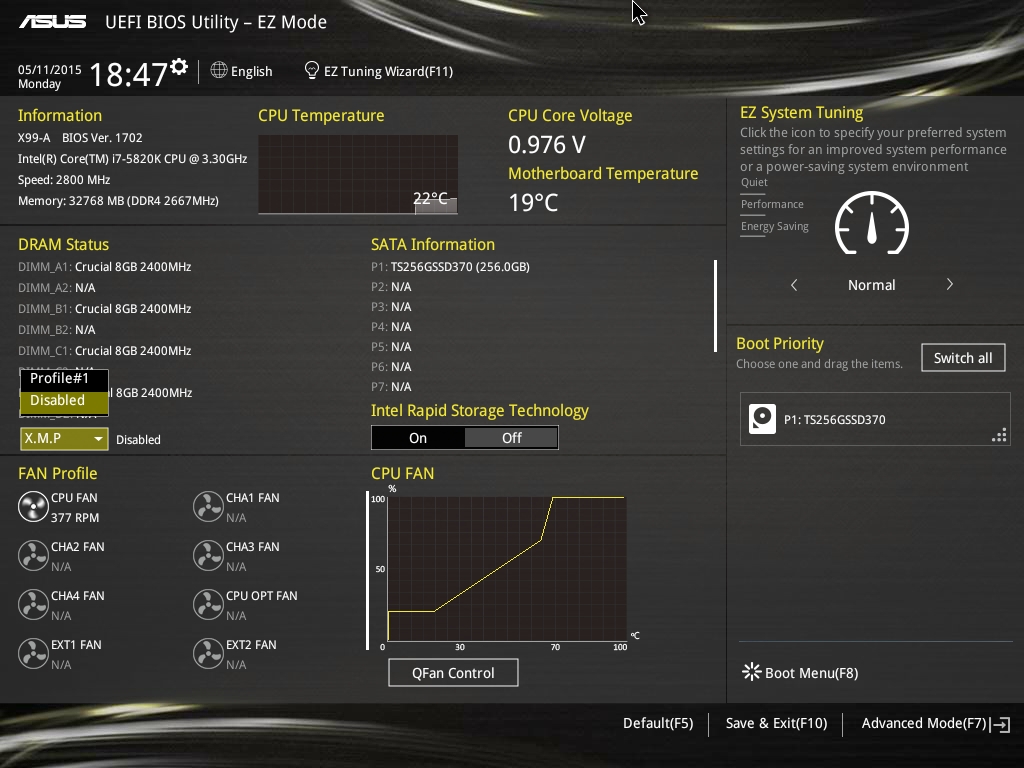Click the CHA2 FAN icon
The image size is (1024, 768).
(x=33, y=556)
